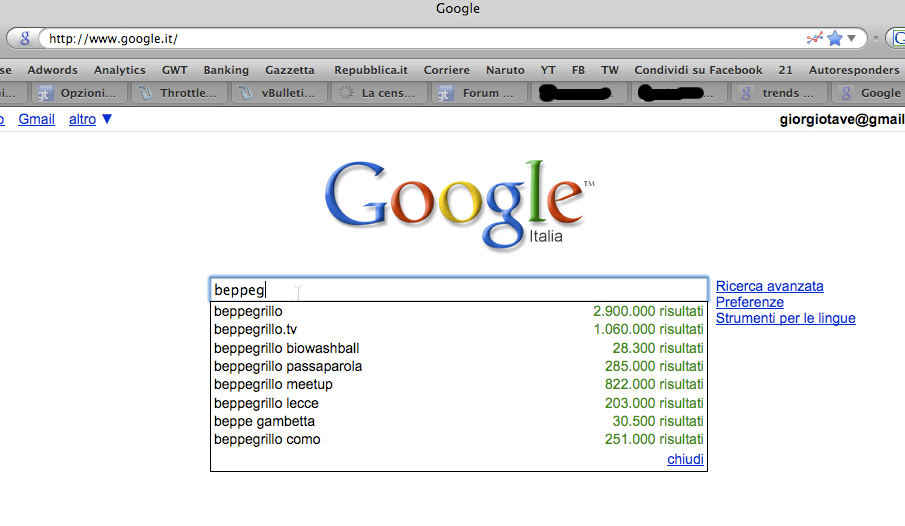Viewport: 905px width, 526px height.
Task: Open the FB bookmark
Action: point(578,70)
